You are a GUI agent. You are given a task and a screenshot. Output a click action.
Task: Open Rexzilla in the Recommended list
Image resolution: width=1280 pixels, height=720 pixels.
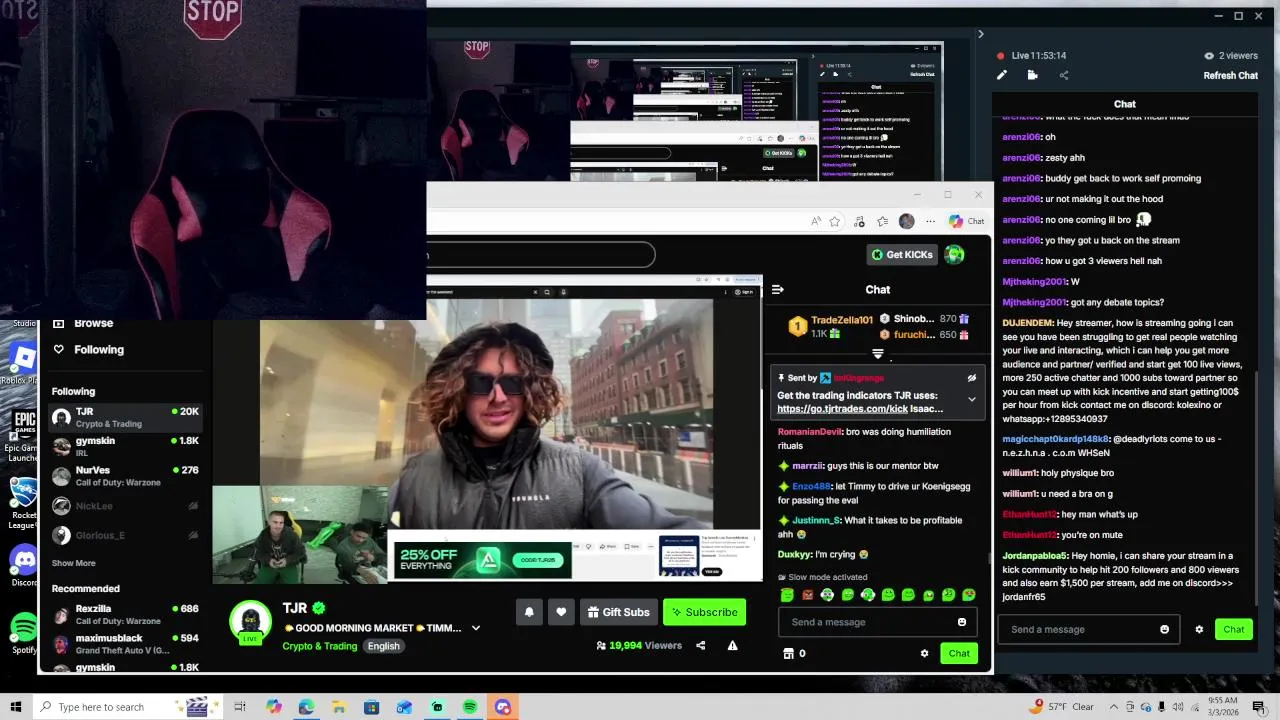126,614
